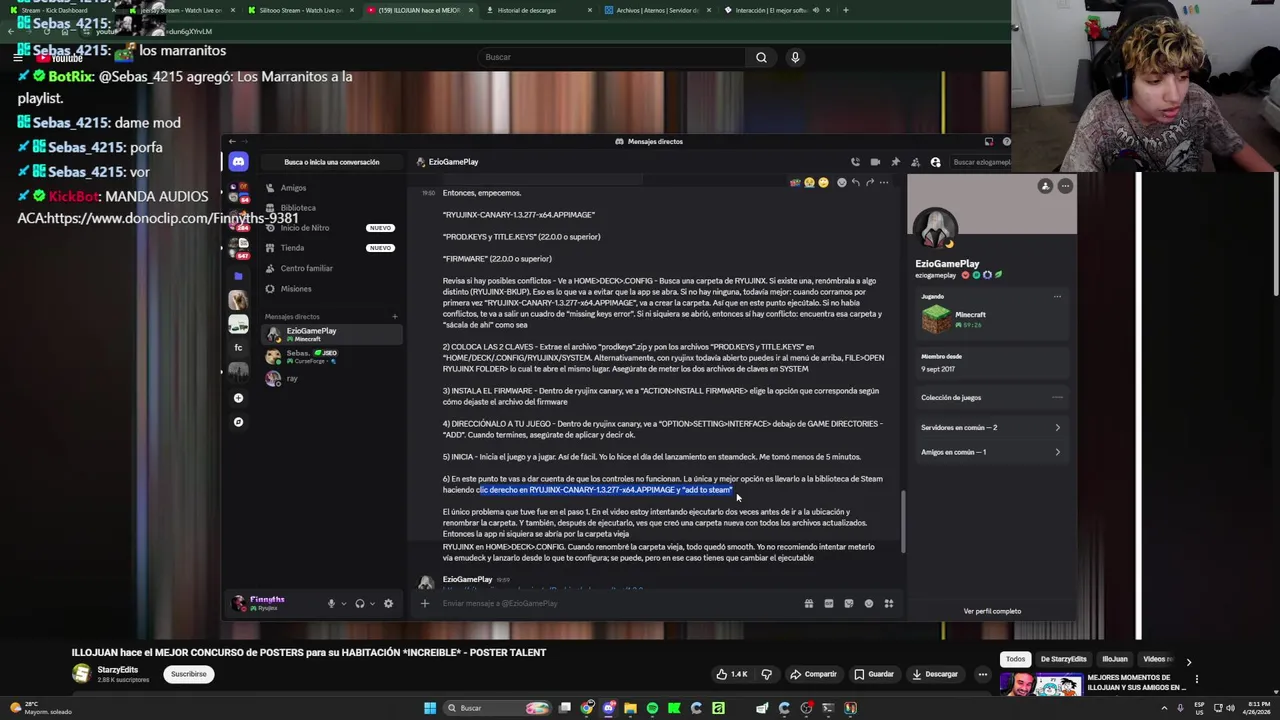Click YouTube voice search microphone
This screenshot has width=1280, height=720.
[x=795, y=57]
